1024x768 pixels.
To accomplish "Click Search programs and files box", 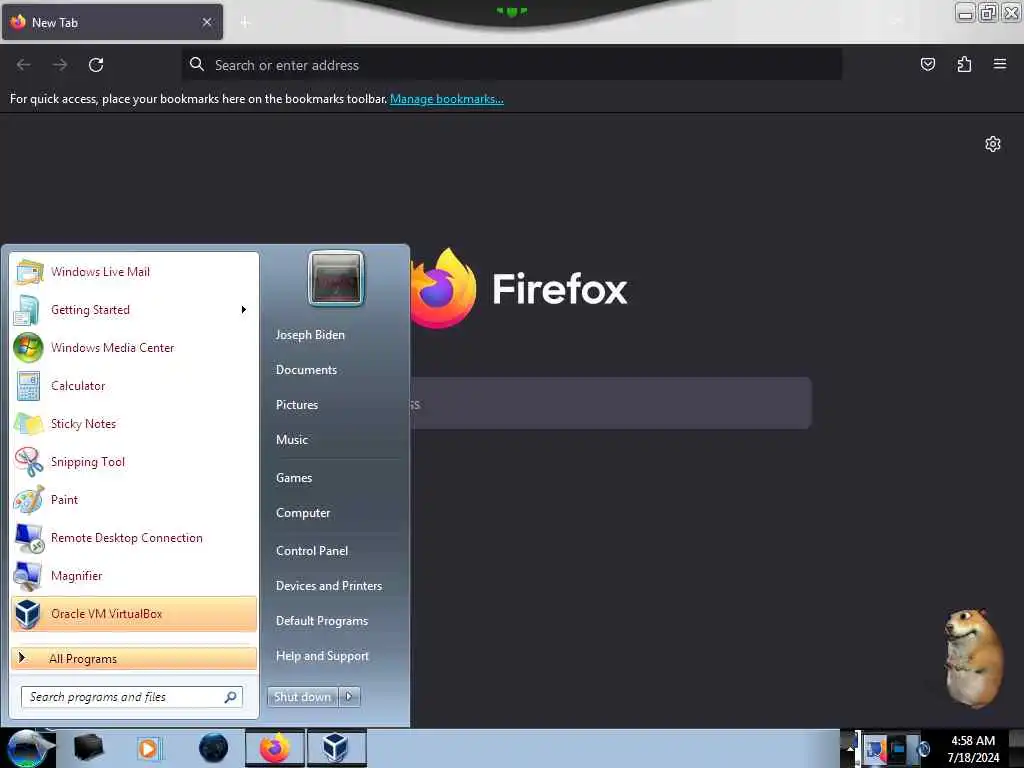I will pos(132,697).
